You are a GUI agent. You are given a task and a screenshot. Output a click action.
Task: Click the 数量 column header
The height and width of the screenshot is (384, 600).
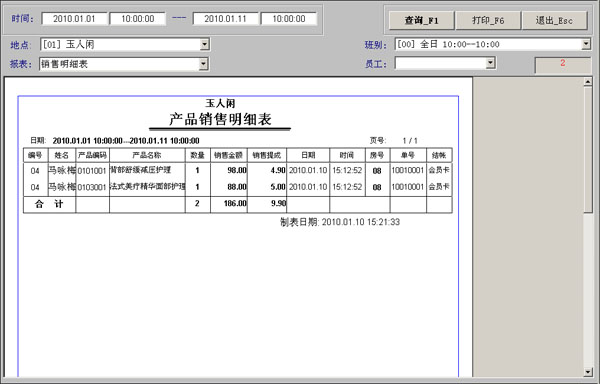(x=197, y=155)
